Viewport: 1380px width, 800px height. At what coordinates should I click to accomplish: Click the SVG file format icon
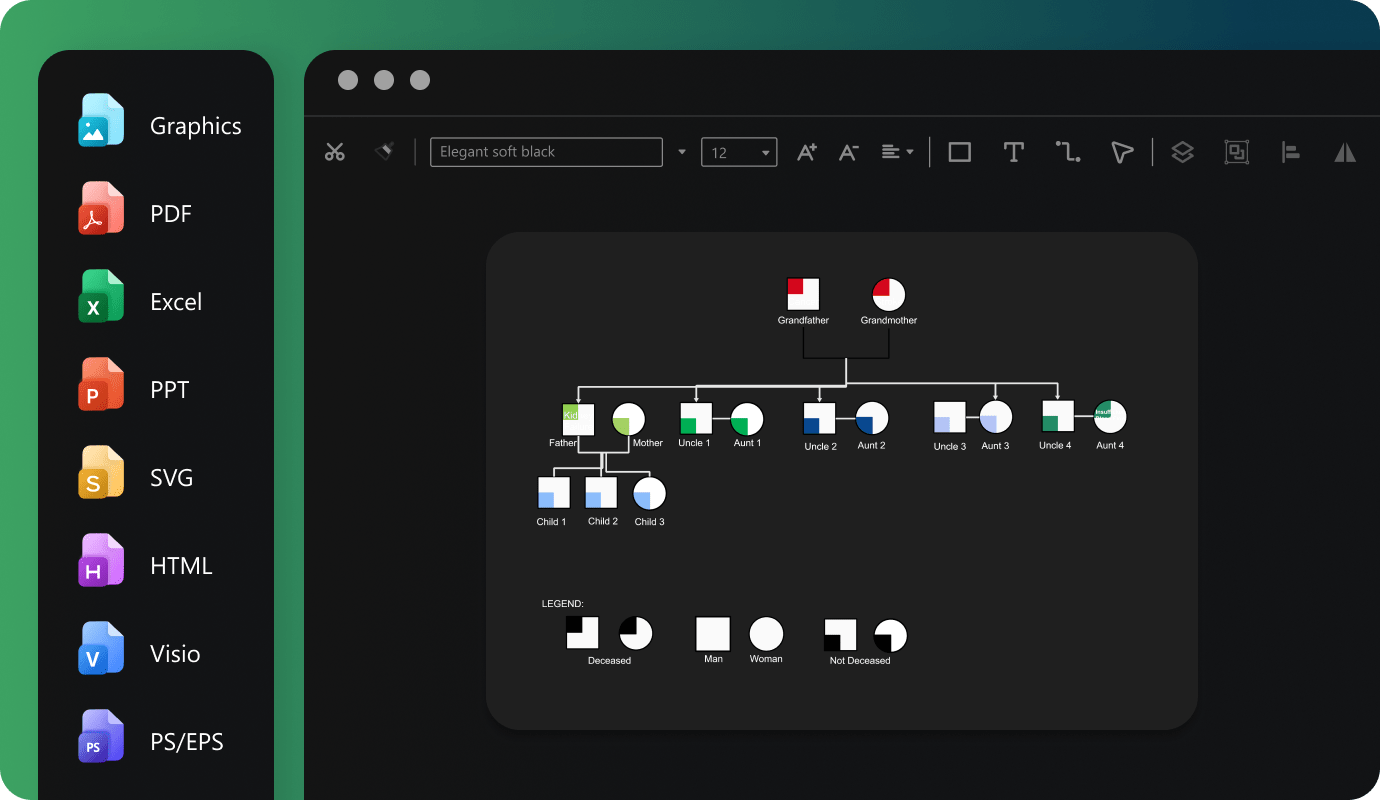tap(101, 473)
